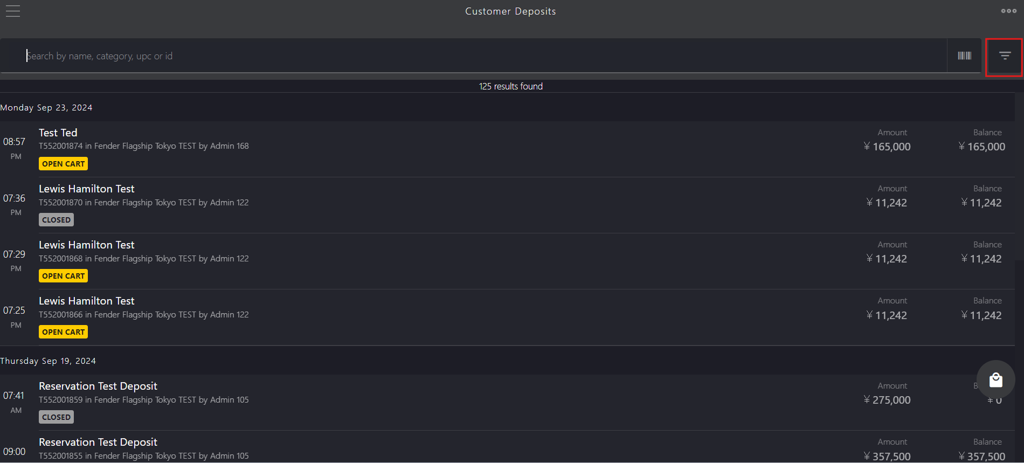Image resolution: width=1024 pixels, height=463 pixels.
Task: Click the Thursday Sep 19, 2024 date header
Action: [48, 360]
